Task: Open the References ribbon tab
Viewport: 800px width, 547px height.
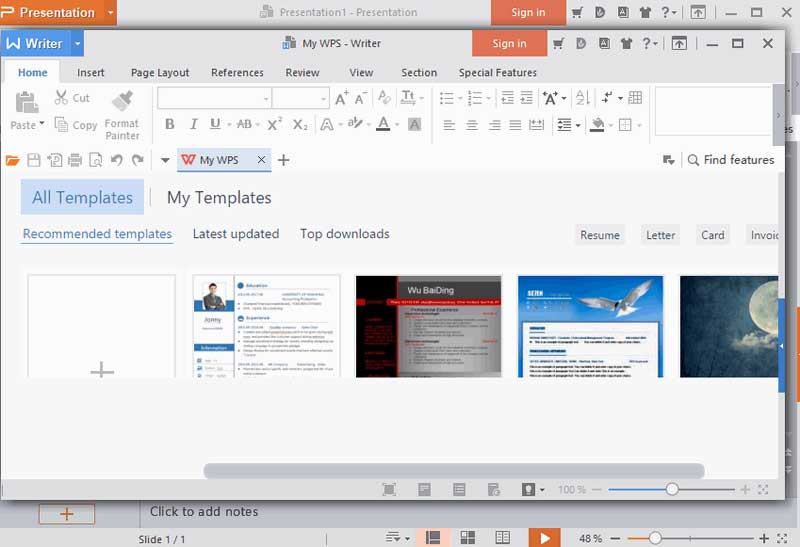Action: [x=237, y=72]
